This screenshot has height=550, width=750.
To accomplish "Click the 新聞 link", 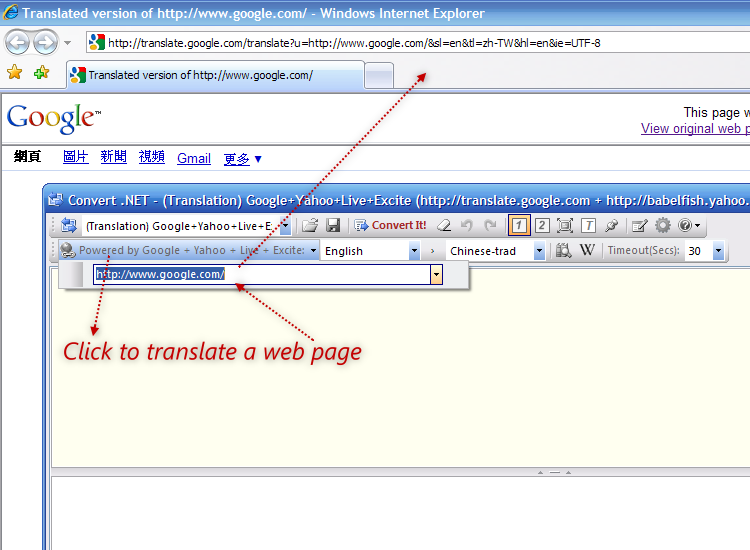I will pos(113,156).
